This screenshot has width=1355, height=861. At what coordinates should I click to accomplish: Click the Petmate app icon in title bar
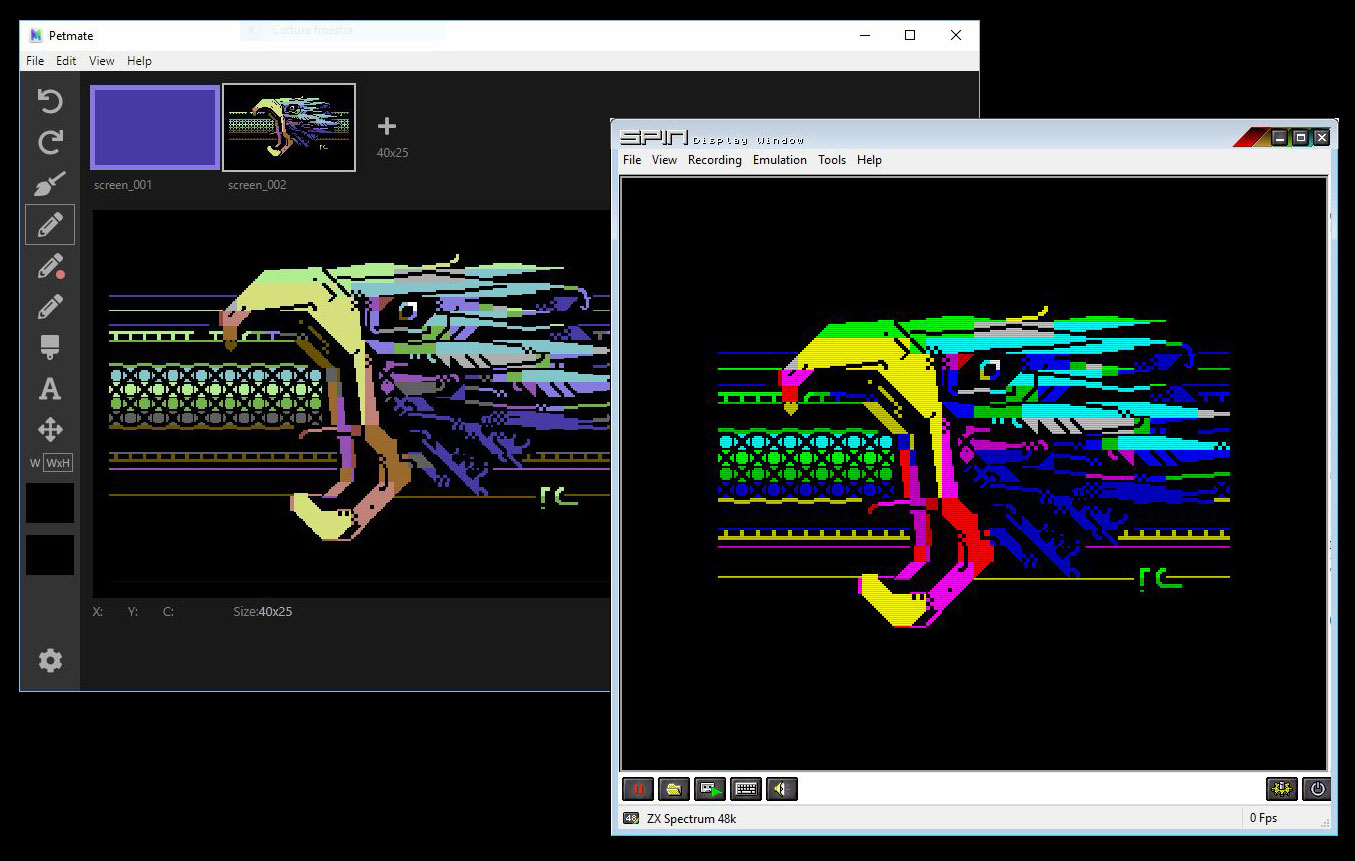click(x=36, y=35)
